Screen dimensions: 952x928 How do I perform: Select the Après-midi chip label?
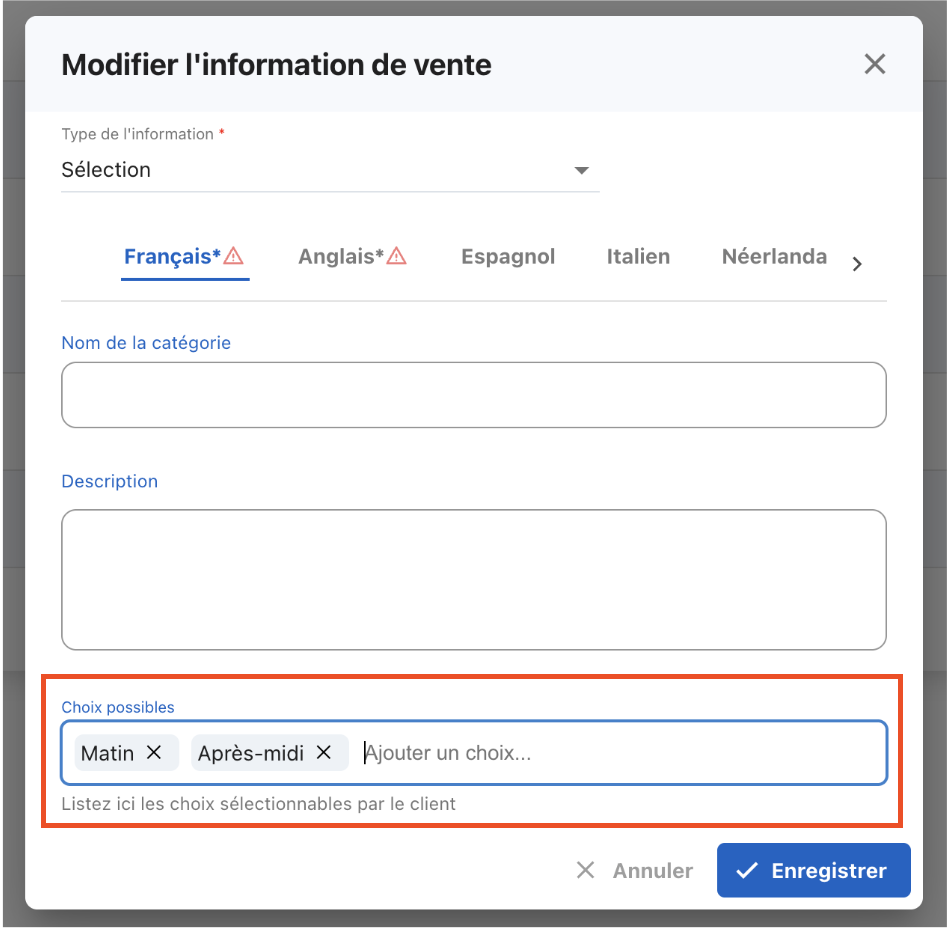250,753
